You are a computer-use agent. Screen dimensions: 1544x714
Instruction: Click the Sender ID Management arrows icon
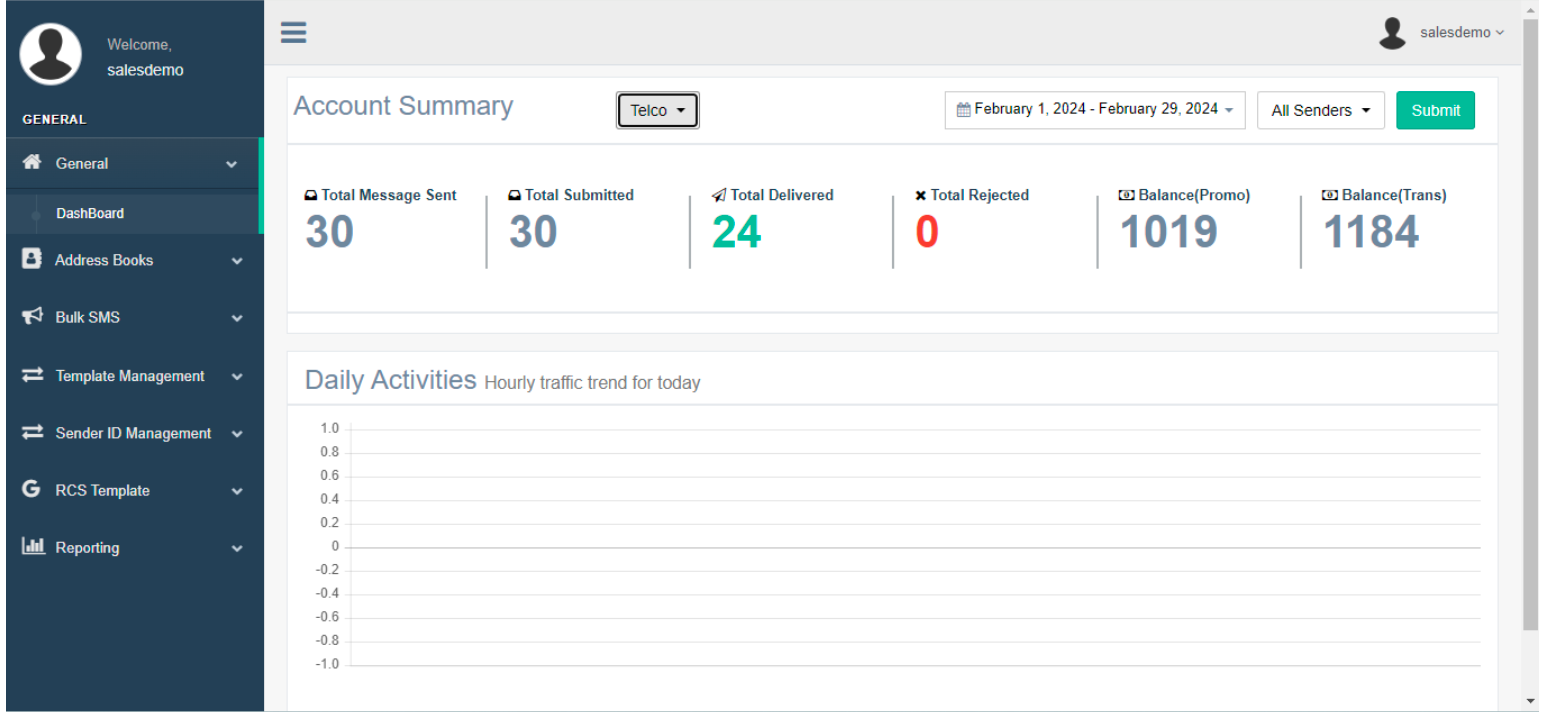coord(33,432)
